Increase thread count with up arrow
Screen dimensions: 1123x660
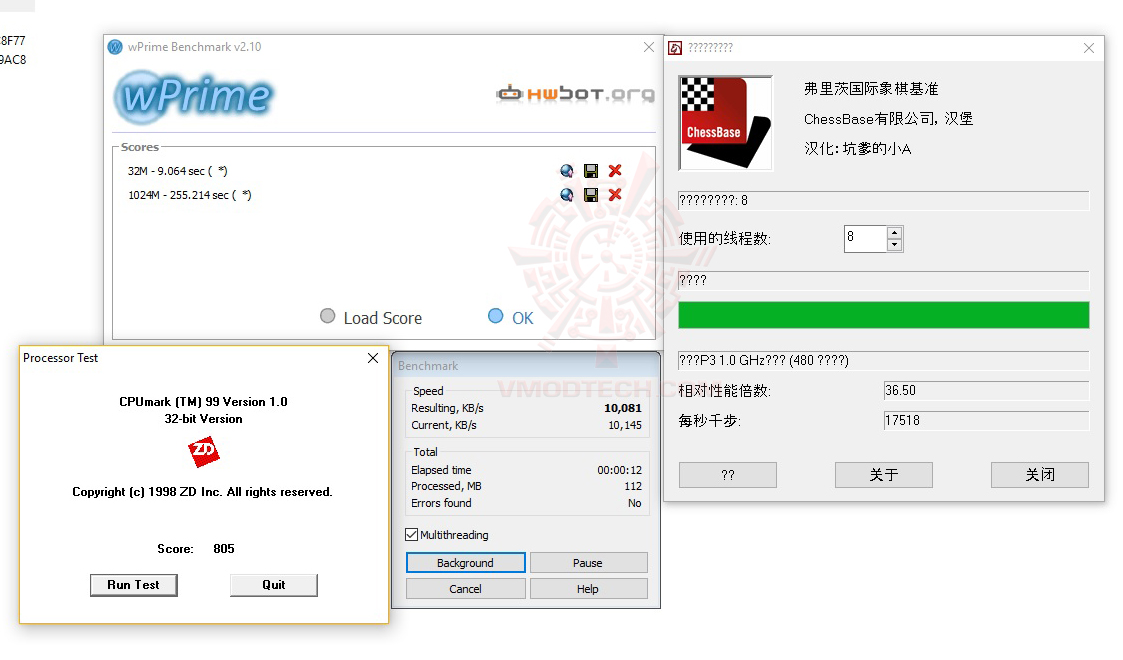894,233
